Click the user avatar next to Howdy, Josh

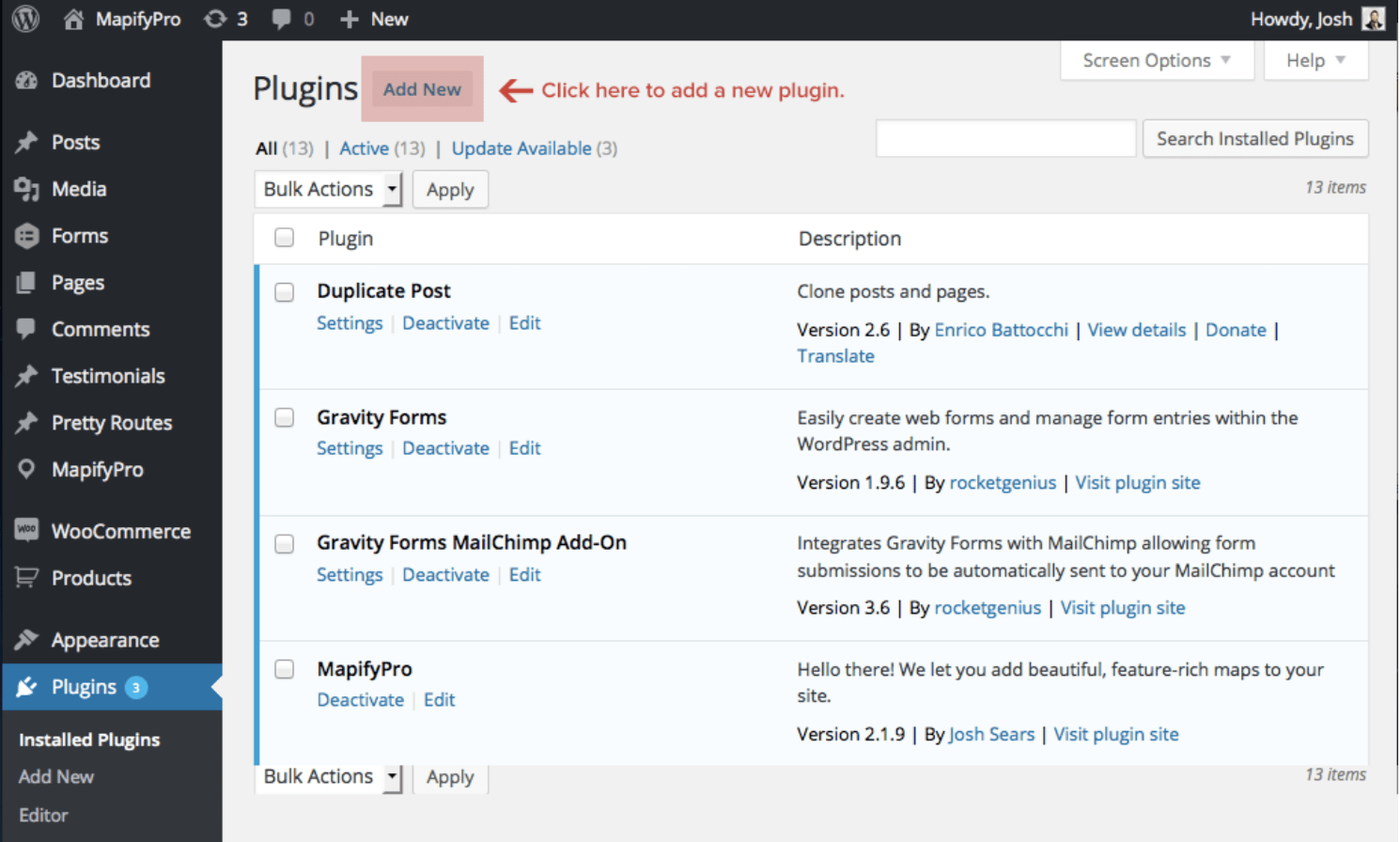pos(1373,19)
